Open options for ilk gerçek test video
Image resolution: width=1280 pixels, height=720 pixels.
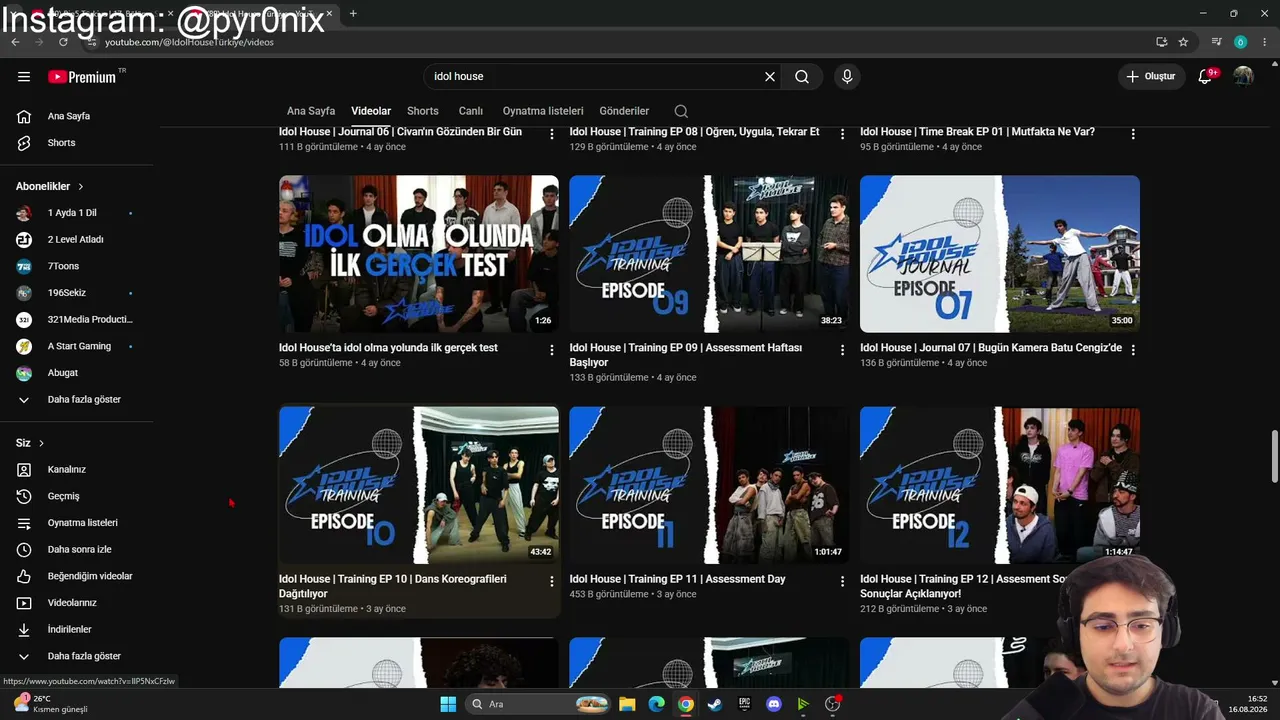coord(552,350)
